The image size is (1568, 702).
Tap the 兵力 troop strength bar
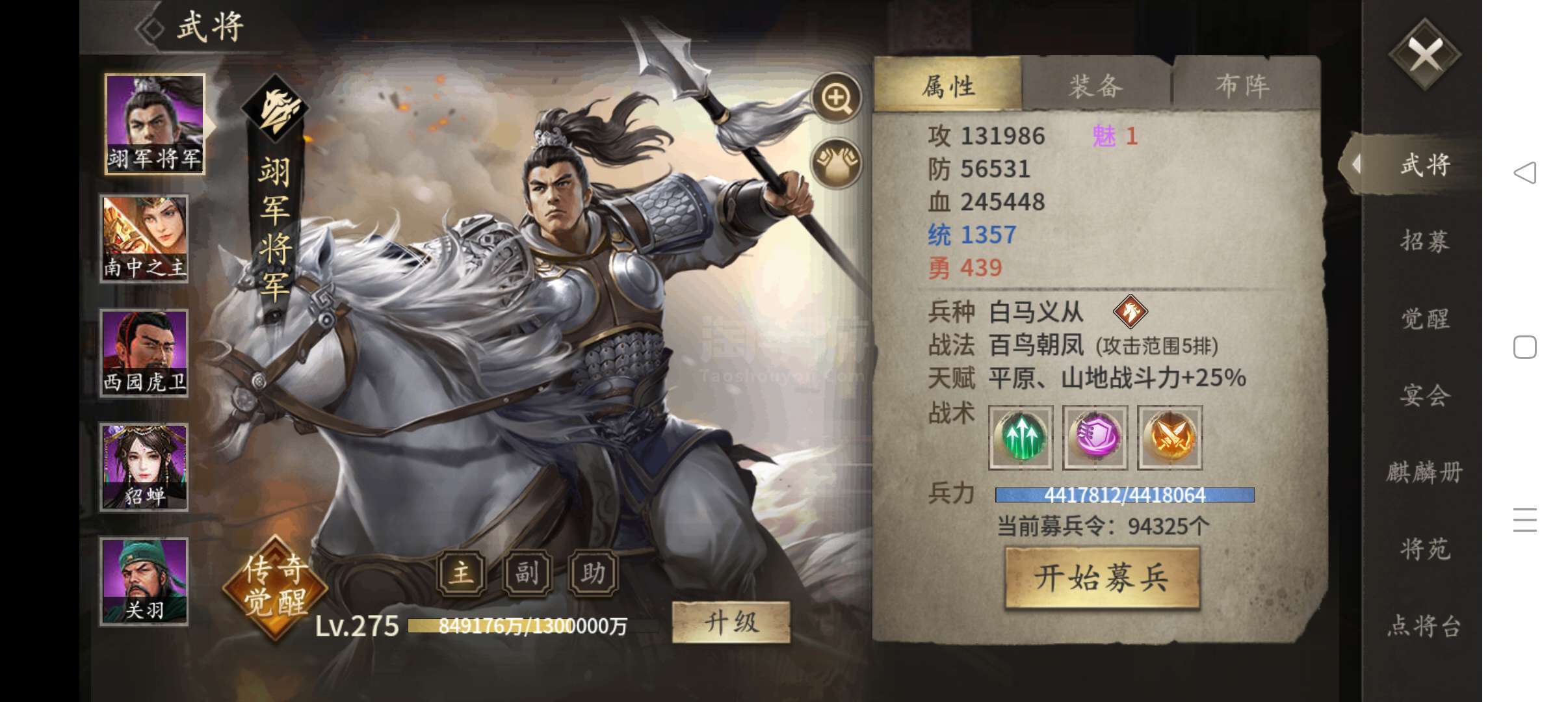point(1125,495)
